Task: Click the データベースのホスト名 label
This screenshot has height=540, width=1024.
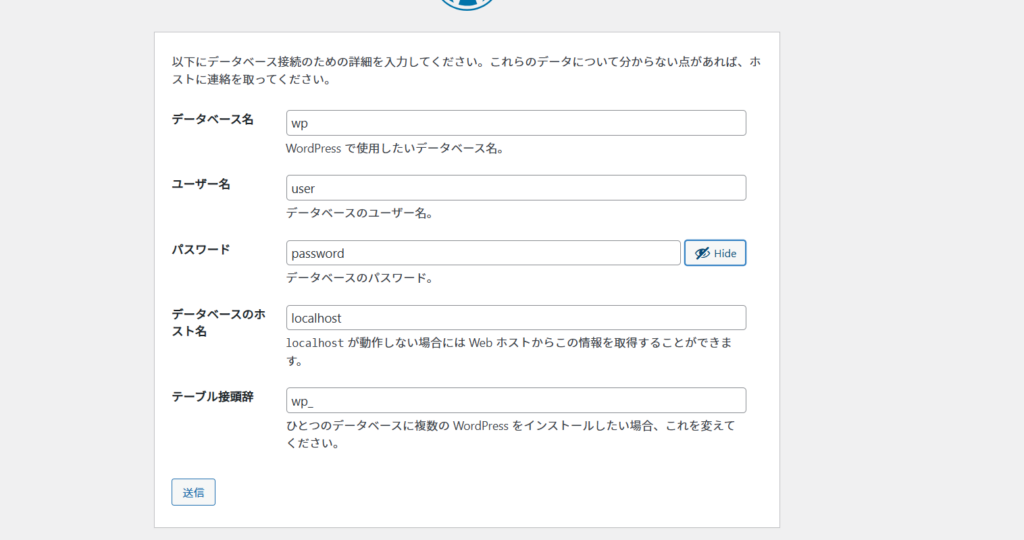Action: tap(219, 323)
